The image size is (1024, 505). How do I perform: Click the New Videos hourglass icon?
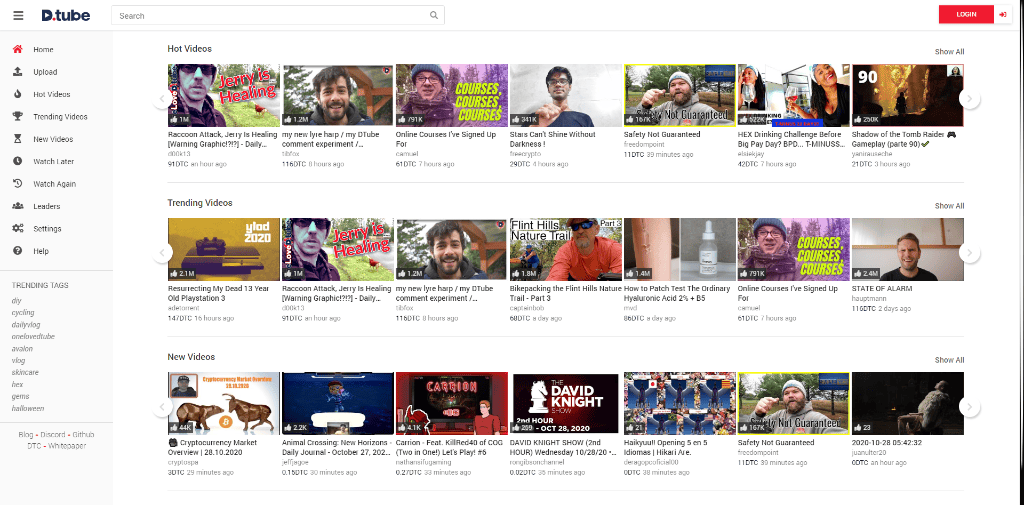[18, 139]
